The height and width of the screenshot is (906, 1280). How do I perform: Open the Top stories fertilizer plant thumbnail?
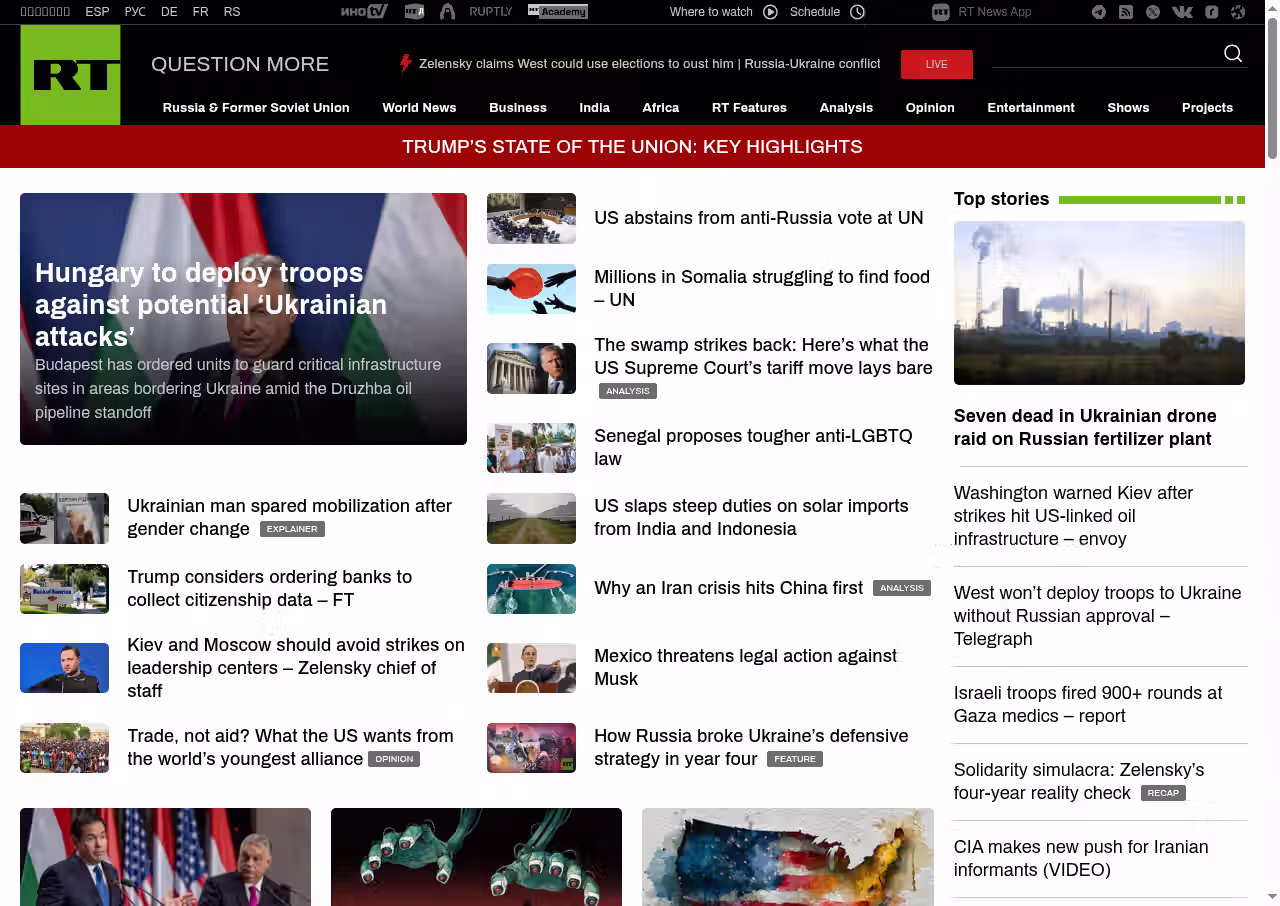point(1099,303)
